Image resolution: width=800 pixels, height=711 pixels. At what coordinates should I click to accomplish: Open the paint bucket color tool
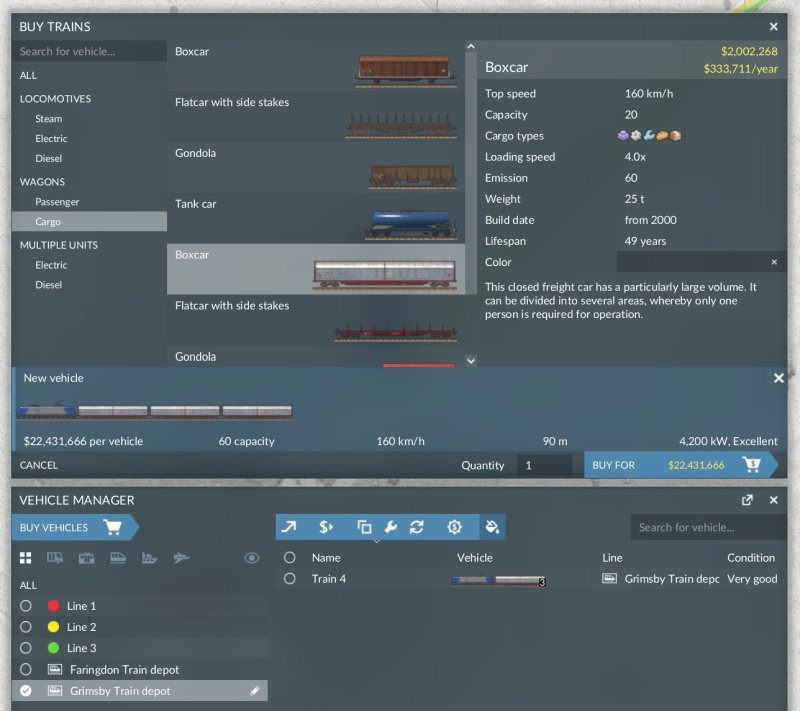[491, 527]
